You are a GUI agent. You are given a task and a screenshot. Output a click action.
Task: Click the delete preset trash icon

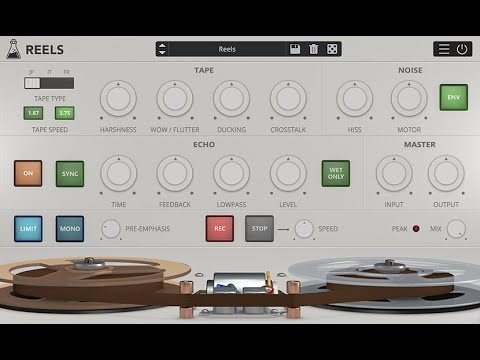click(x=313, y=49)
